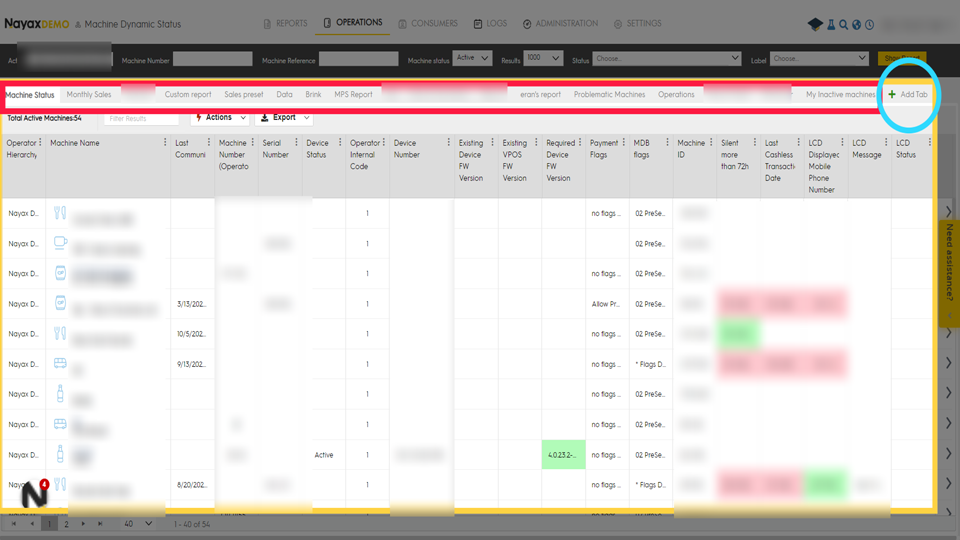Click the yellow Show Report button
The image size is (960, 540).
(x=902, y=58)
